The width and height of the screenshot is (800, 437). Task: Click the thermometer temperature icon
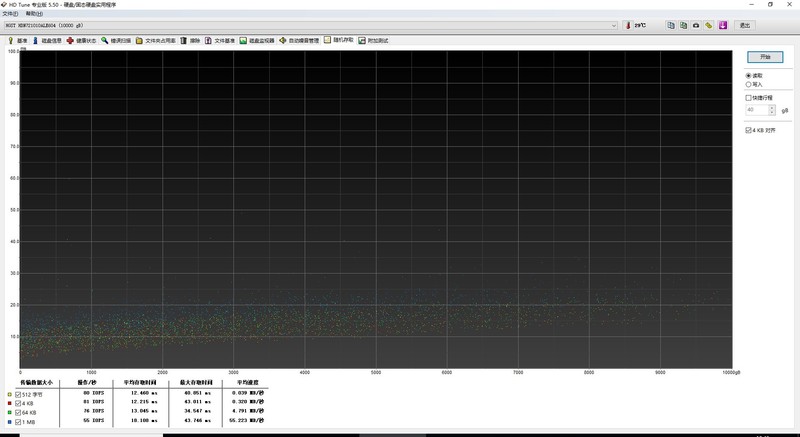[x=628, y=25]
